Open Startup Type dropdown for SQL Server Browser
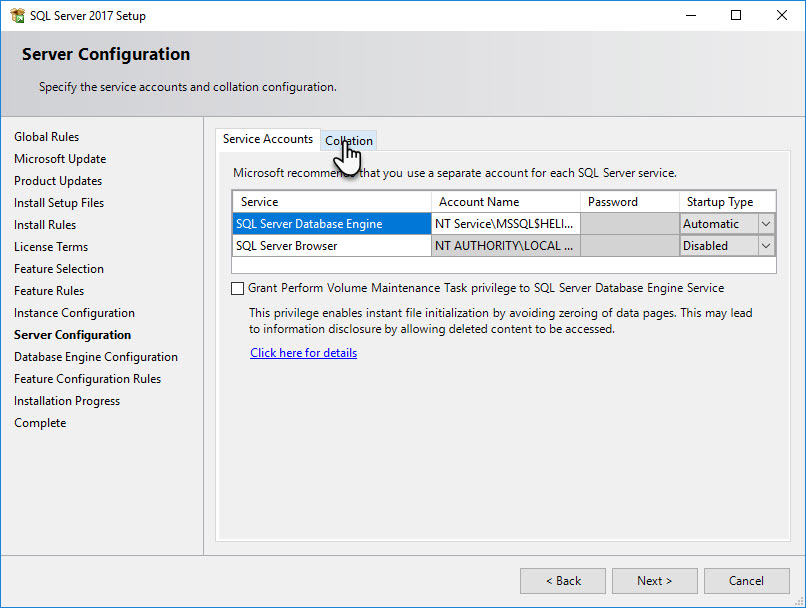Image resolution: width=806 pixels, height=608 pixels. (x=765, y=246)
